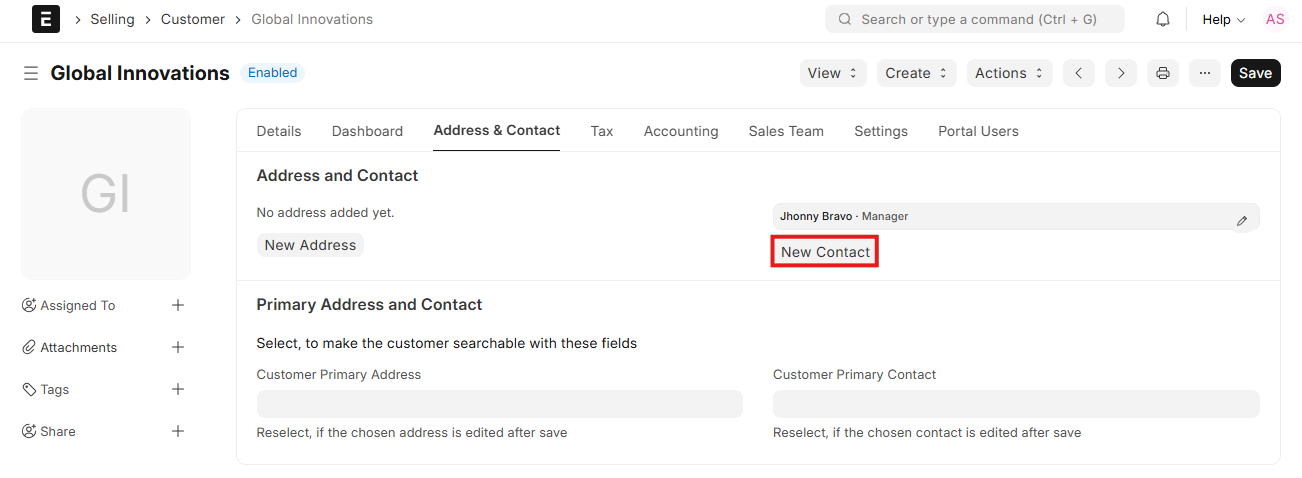
Task: Open the Create dropdown menu
Action: coord(916,73)
